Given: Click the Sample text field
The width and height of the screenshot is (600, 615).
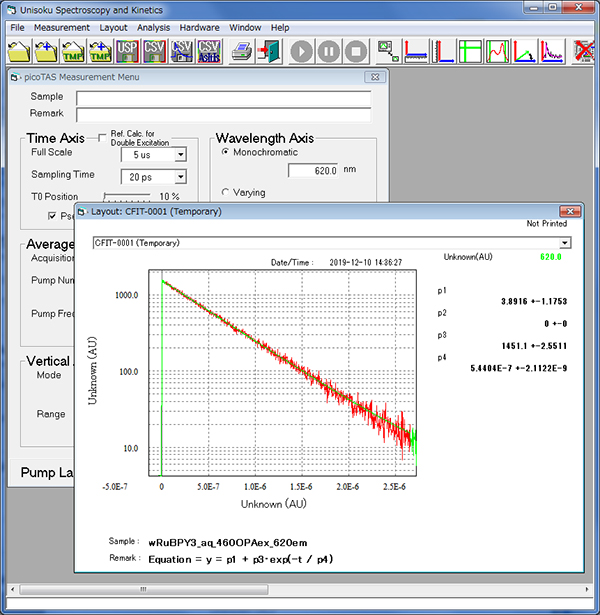Looking at the screenshot, I should click(x=223, y=98).
